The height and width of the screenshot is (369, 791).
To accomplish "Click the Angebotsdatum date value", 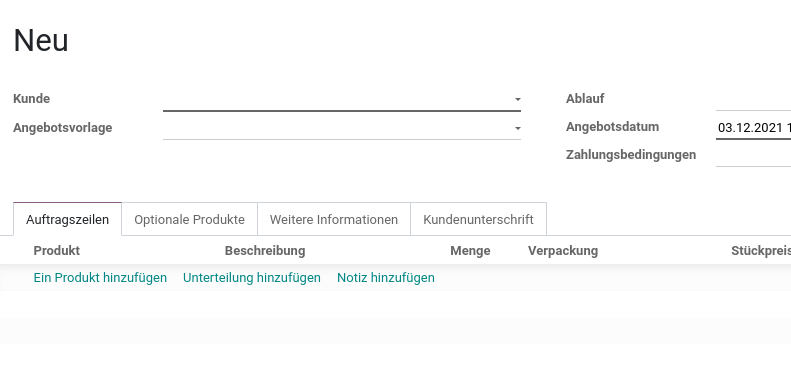I will [753, 128].
